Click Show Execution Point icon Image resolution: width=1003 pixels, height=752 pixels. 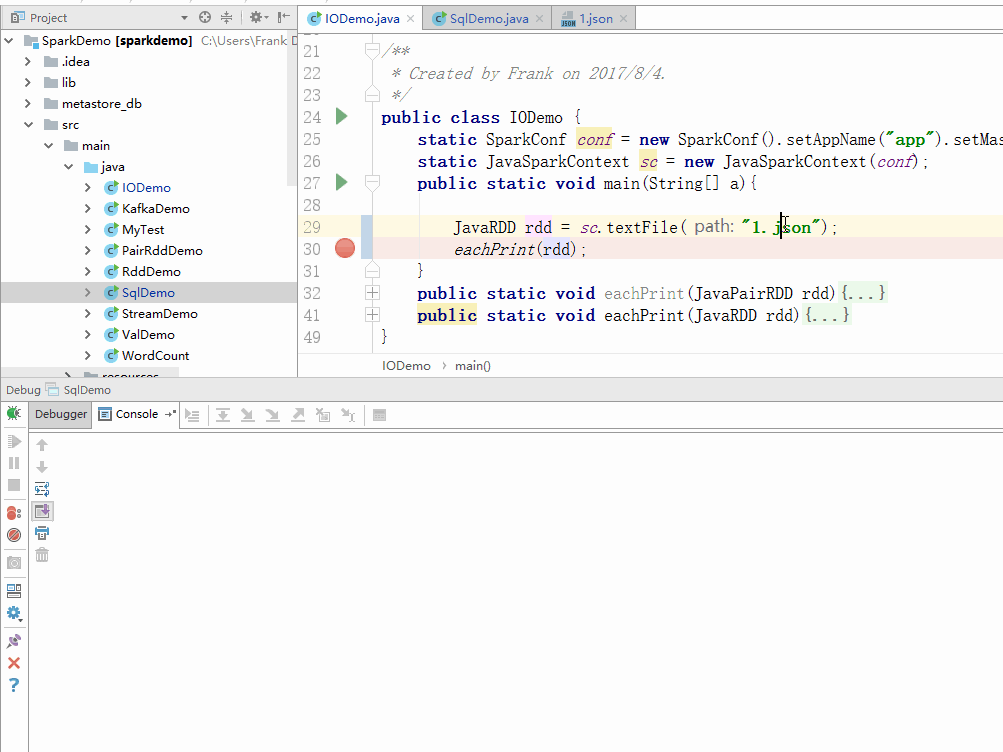[x=193, y=416]
